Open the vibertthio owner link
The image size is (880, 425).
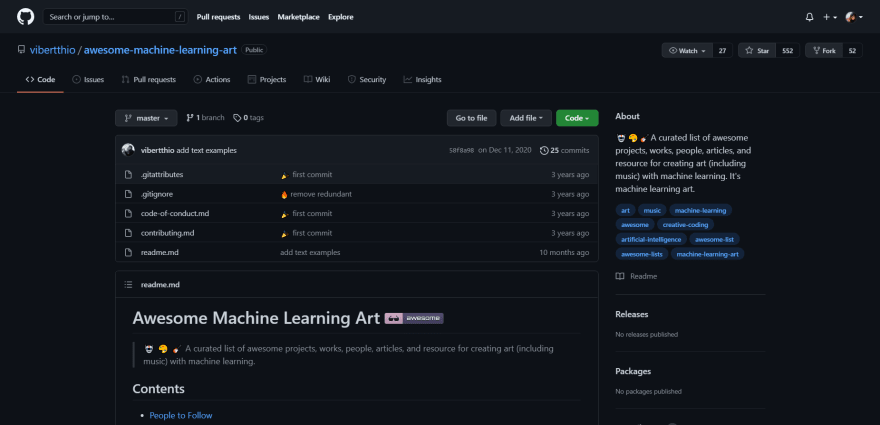52,50
